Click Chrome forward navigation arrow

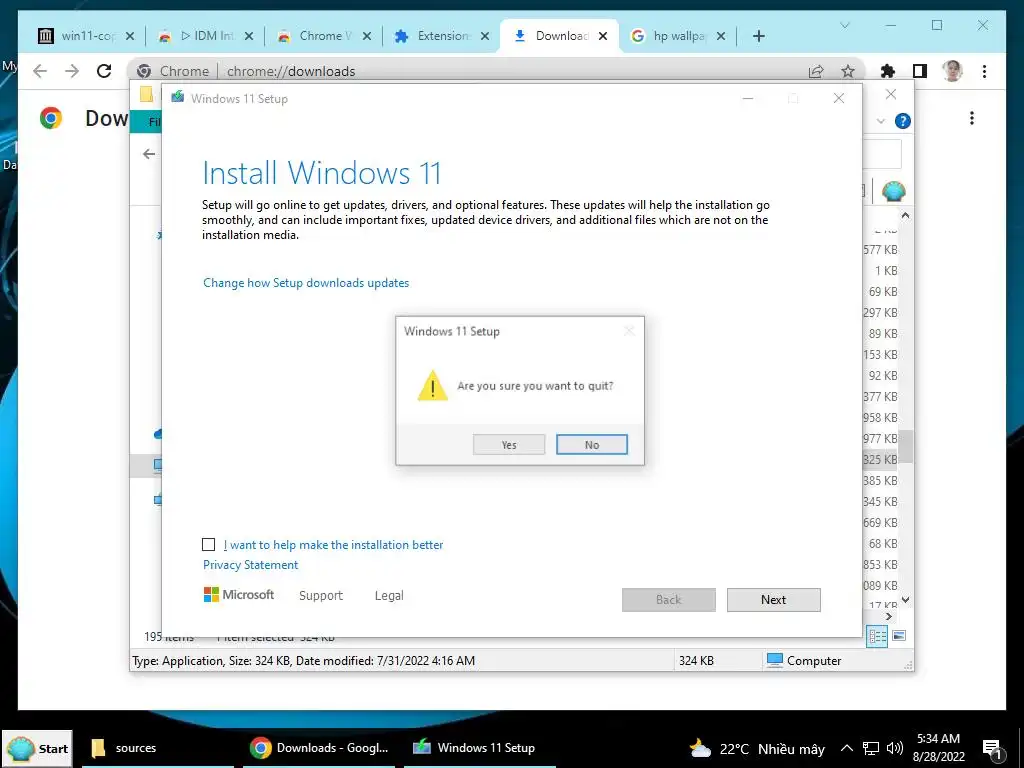(x=72, y=71)
